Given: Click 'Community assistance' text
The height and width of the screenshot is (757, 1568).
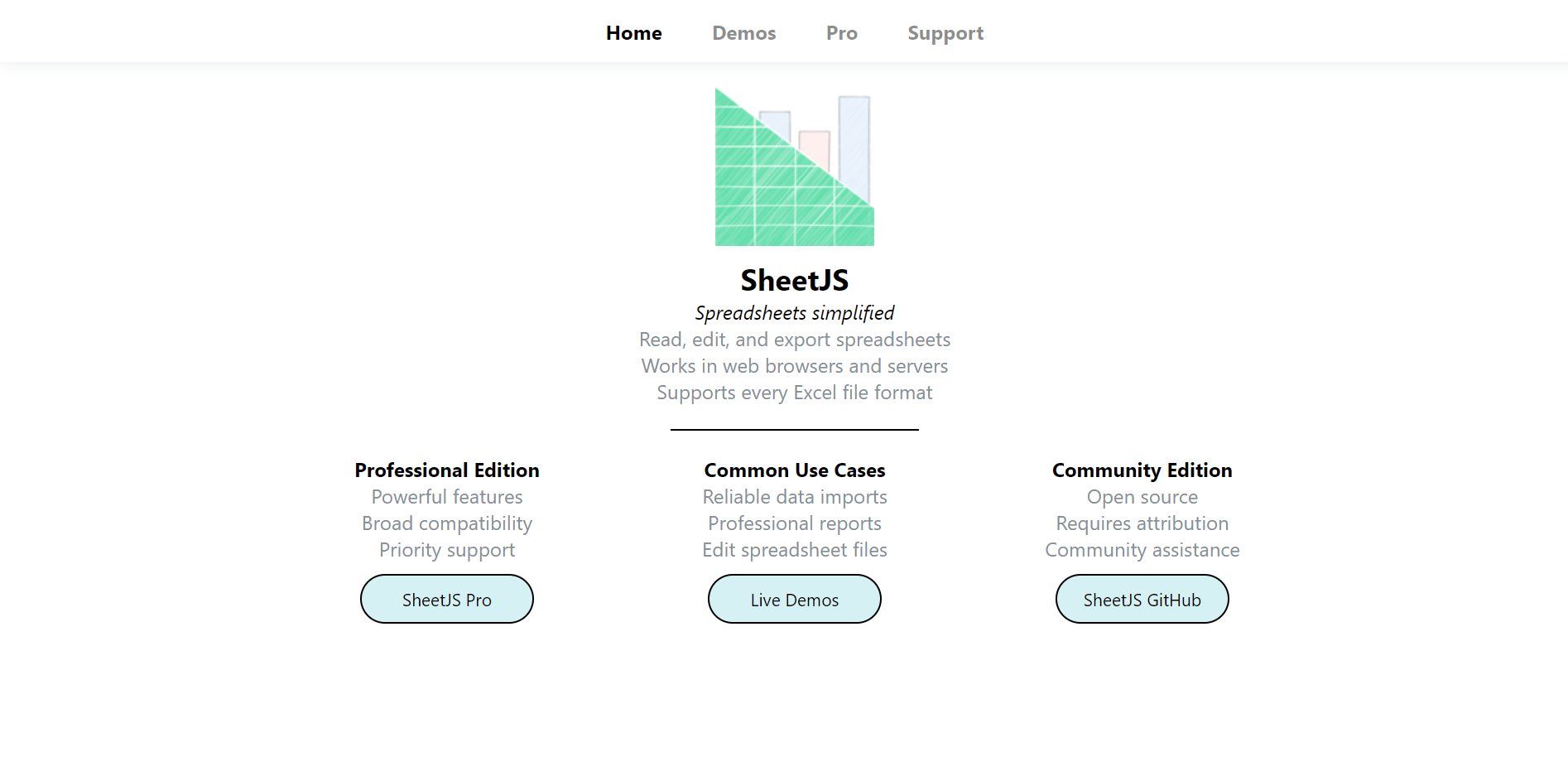Looking at the screenshot, I should (x=1142, y=550).
